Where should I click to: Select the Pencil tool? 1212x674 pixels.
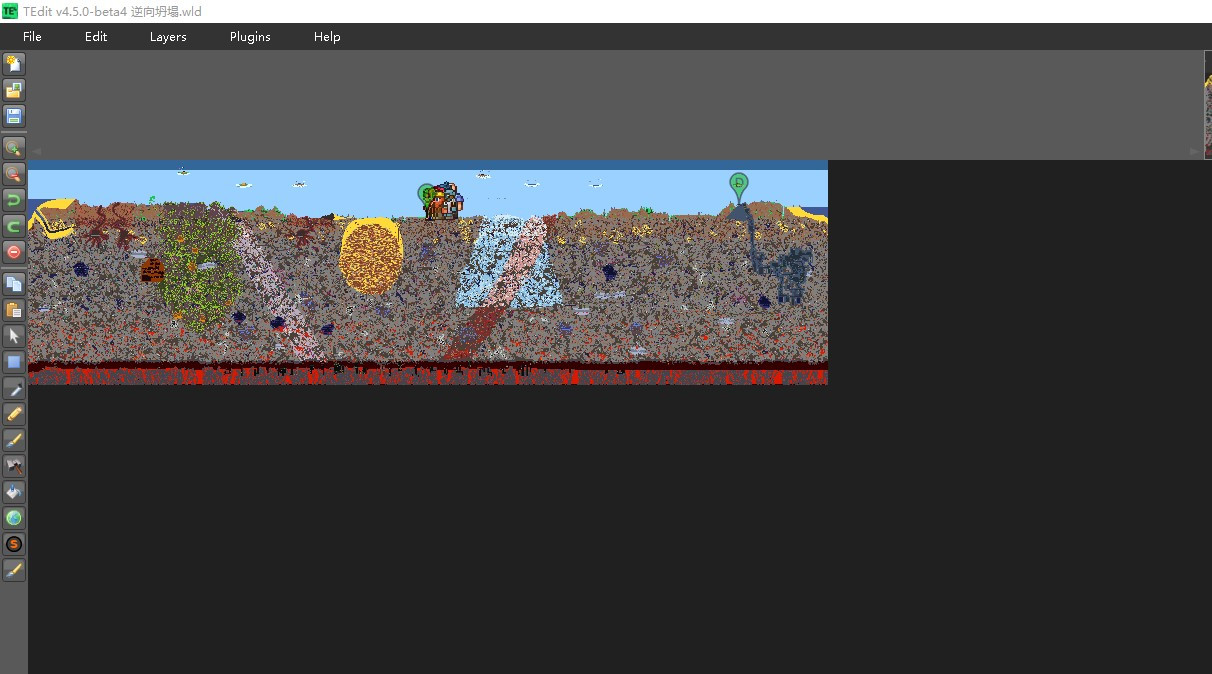[14, 414]
